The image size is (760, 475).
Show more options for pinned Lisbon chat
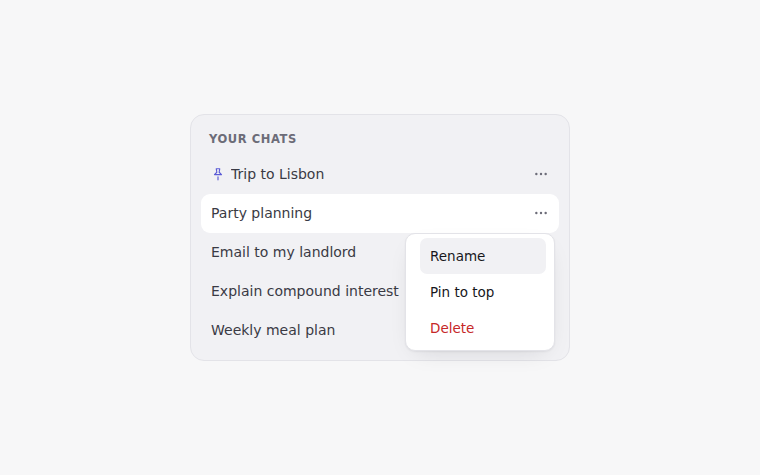[x=540, y=174]
